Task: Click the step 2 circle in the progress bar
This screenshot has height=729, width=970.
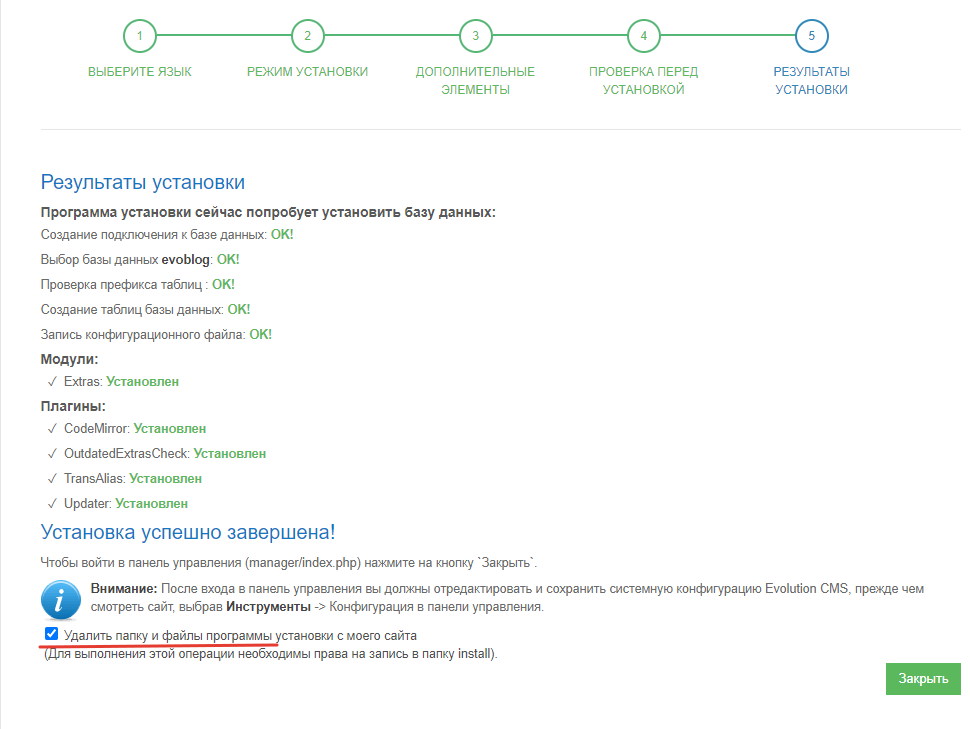Action: [307, 36]
